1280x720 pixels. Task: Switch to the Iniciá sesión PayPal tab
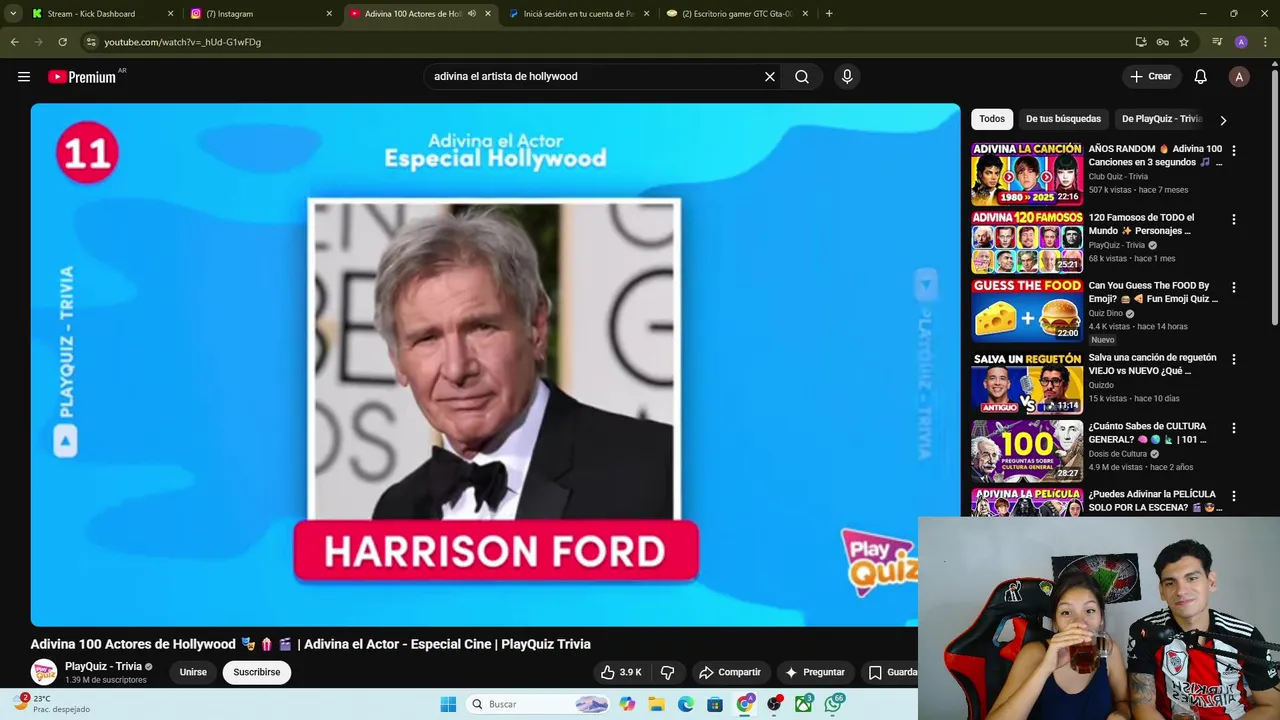580,14
